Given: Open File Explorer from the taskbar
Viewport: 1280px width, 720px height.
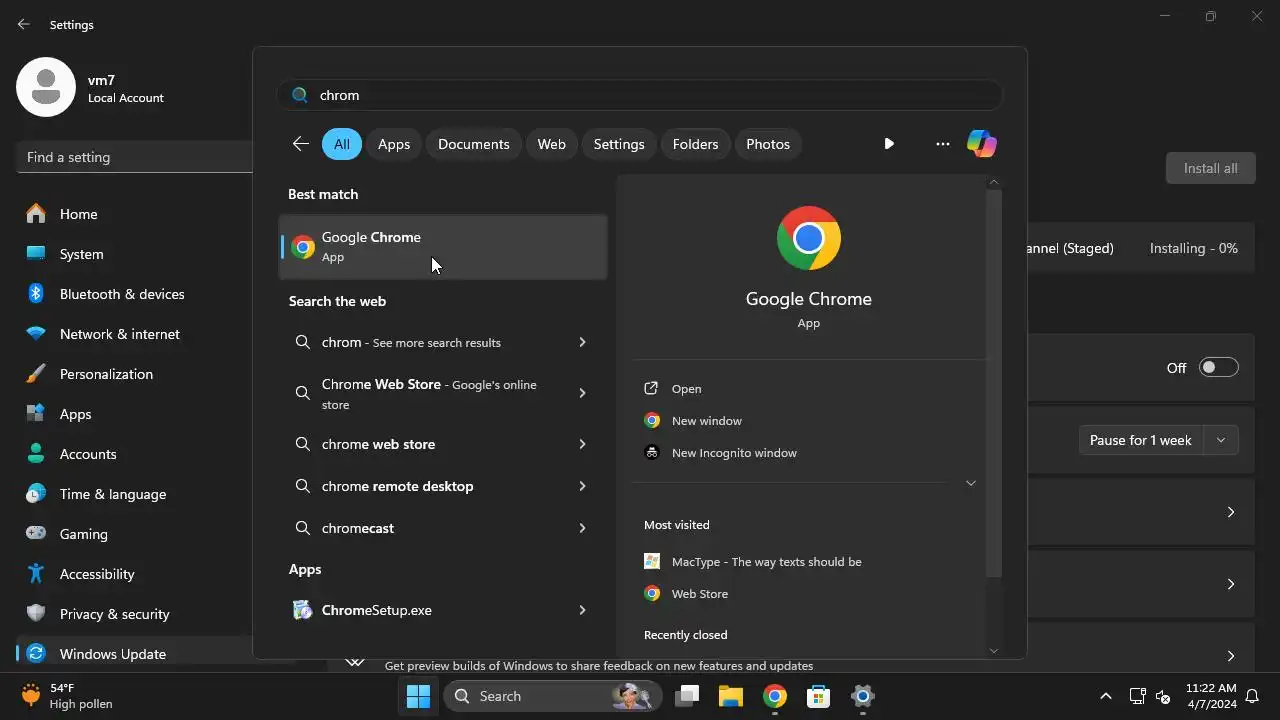Looking at the screenshot, I should 731,696.
